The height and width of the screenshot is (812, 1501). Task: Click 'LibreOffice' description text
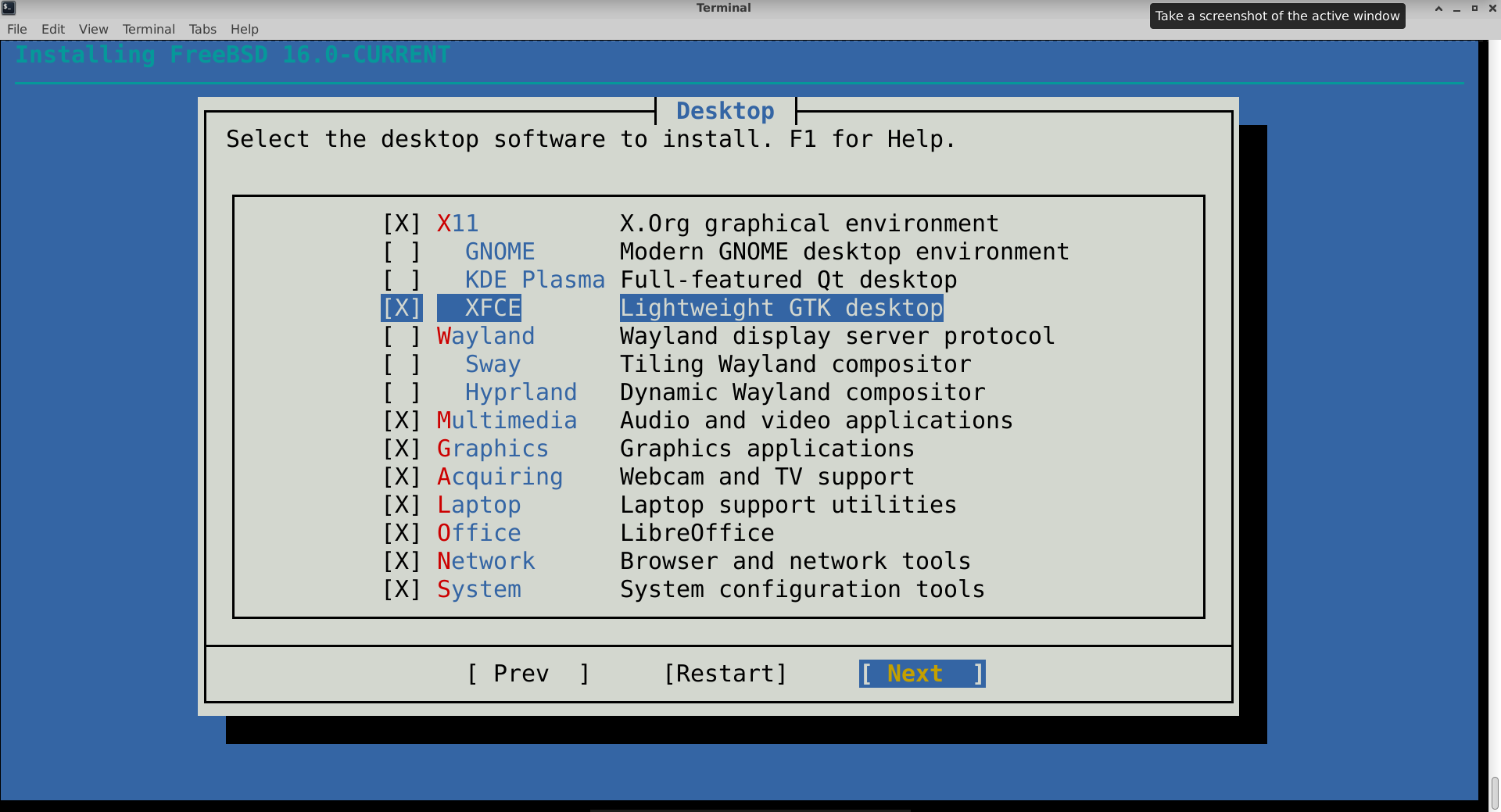point(697,533)
